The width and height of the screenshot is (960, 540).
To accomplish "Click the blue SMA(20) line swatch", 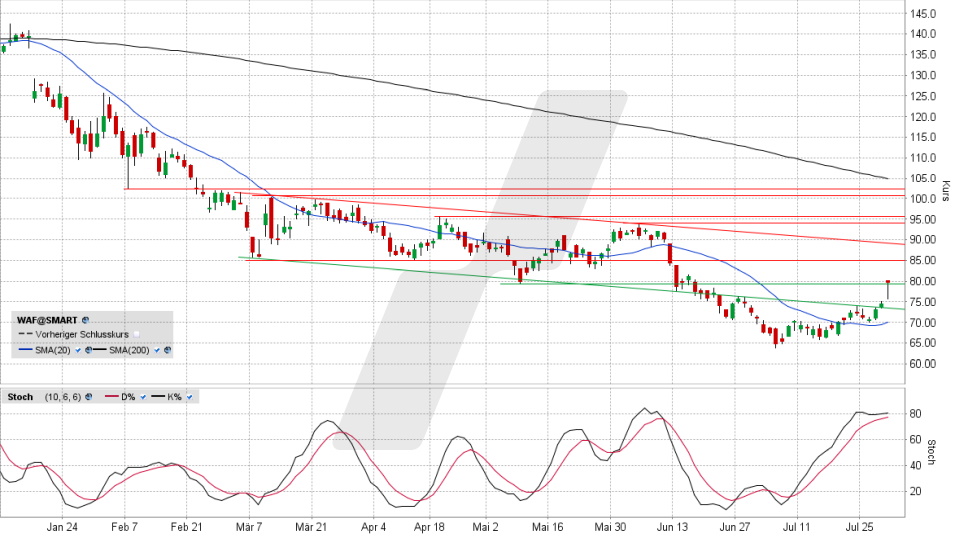I will coord(26,349).
